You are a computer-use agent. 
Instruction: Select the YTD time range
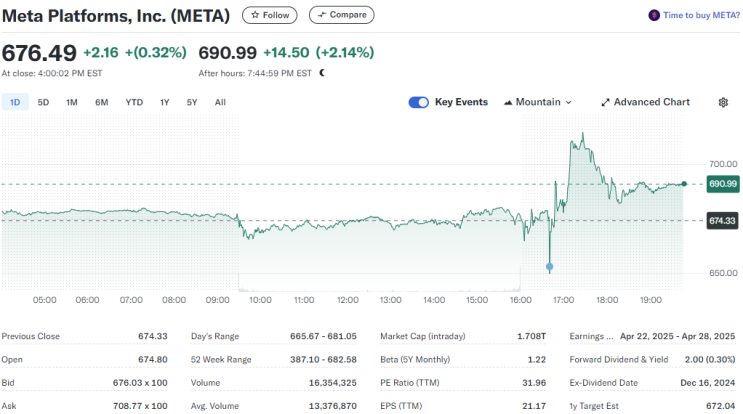134,102
